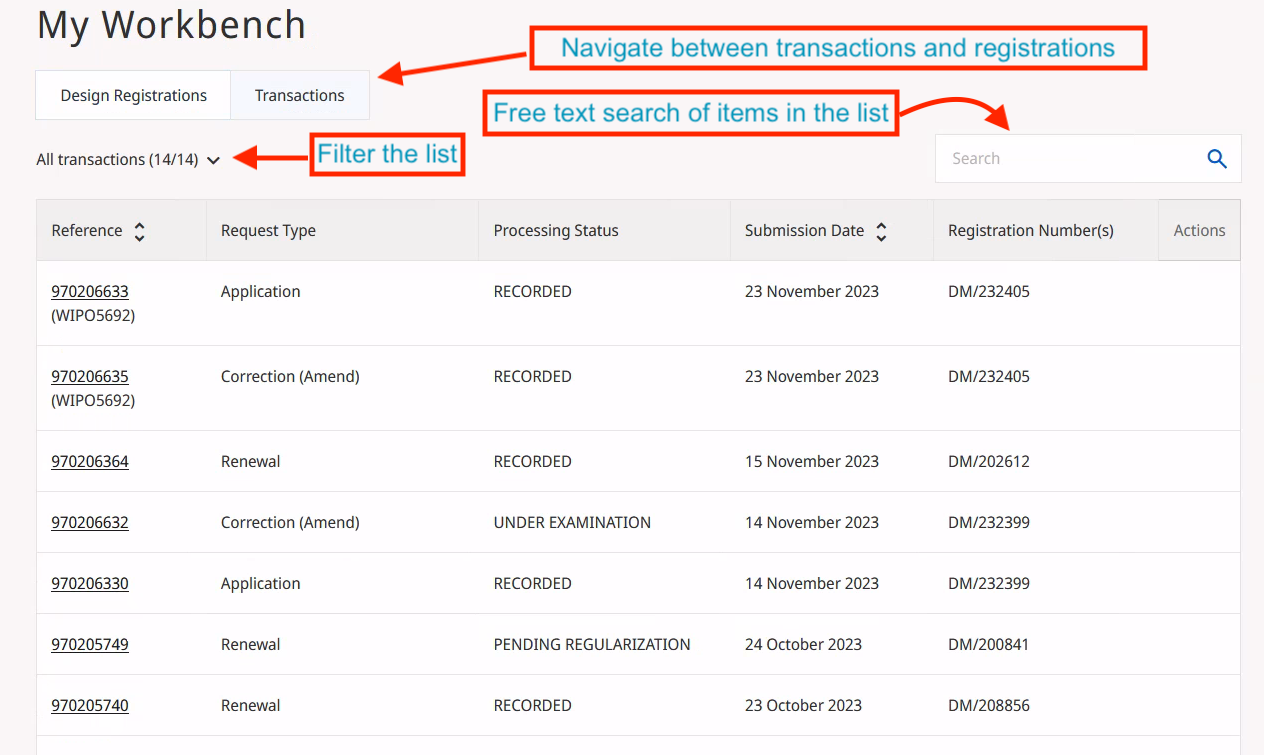Image resolution: width=1264 pixels, height=755 pixels.
Task: Open transaction reference 970206633
Action: point(90,292)
